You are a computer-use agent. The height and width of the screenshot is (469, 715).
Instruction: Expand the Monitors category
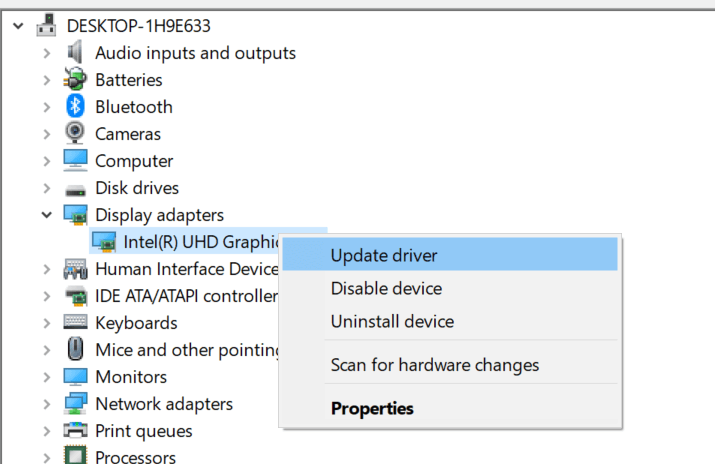[x=47, y=377]
